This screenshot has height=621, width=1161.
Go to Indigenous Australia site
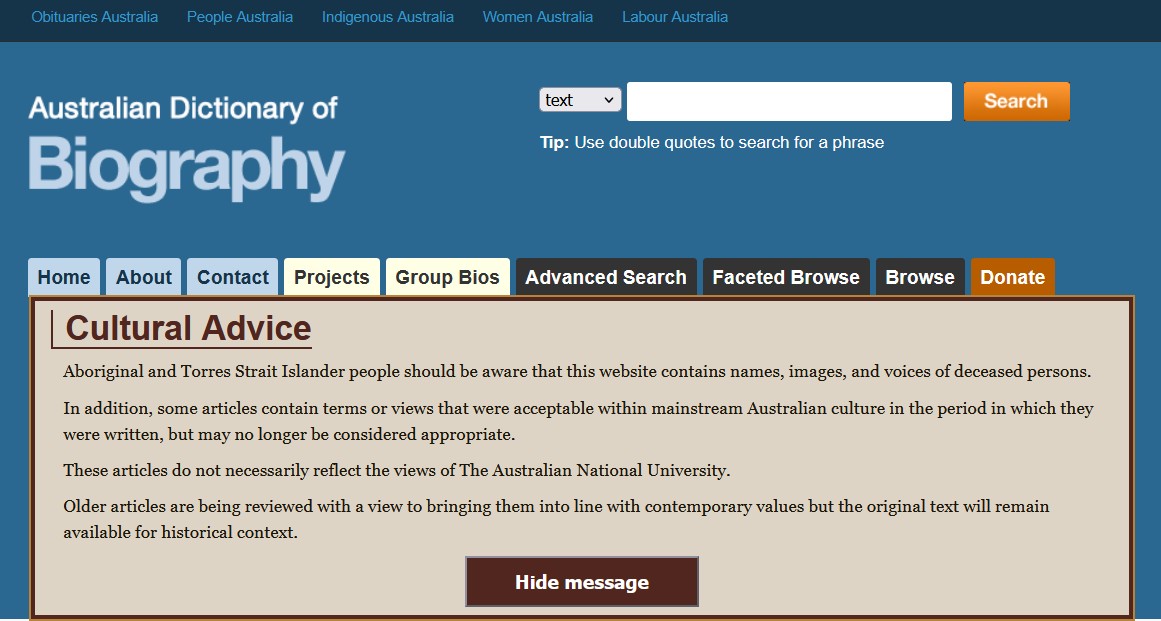(x=388, y=17)
